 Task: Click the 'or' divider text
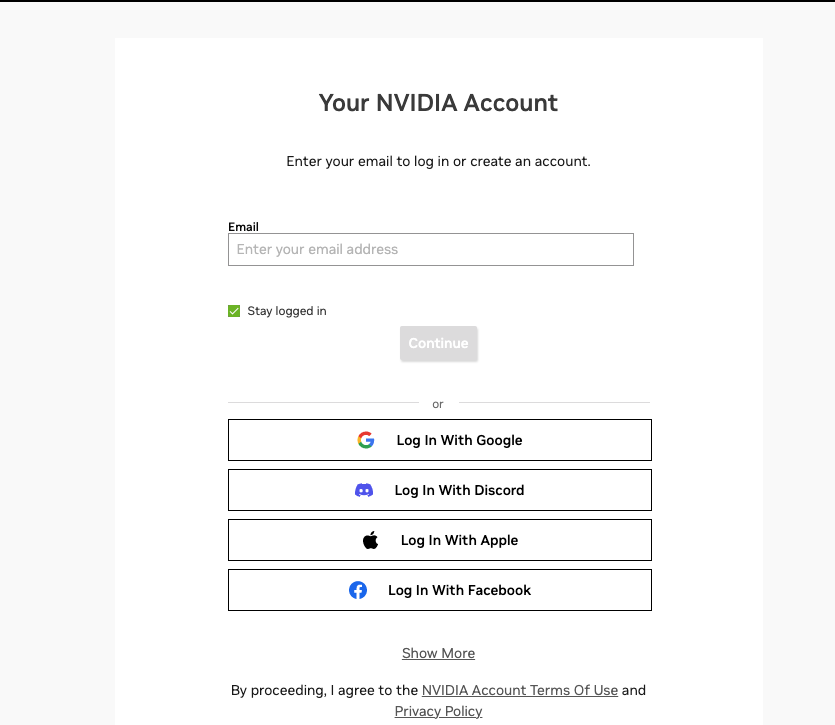coord(438,404)
